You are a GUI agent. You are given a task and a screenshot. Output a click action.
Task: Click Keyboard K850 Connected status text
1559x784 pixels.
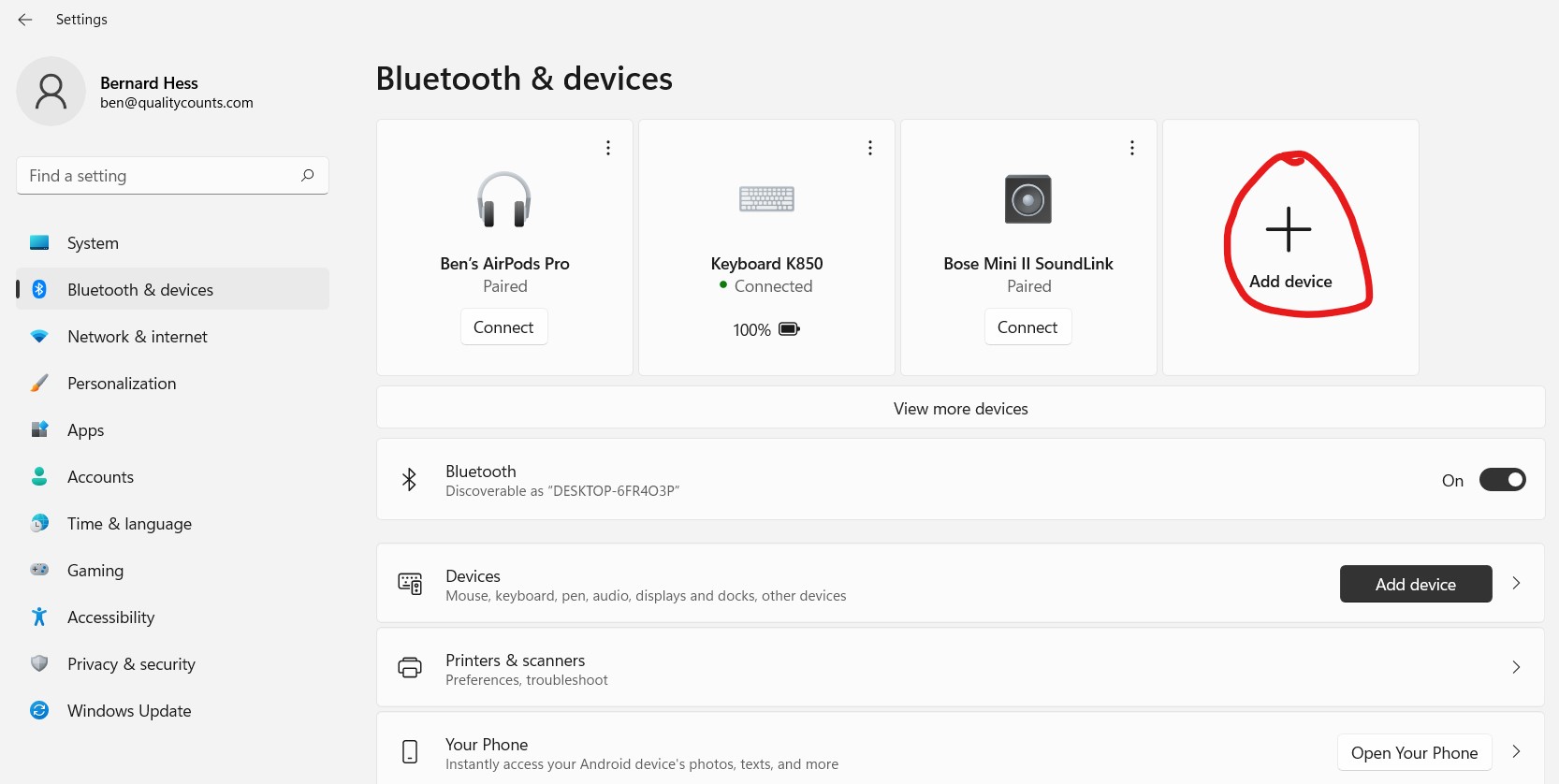click(x=773, y=286)
